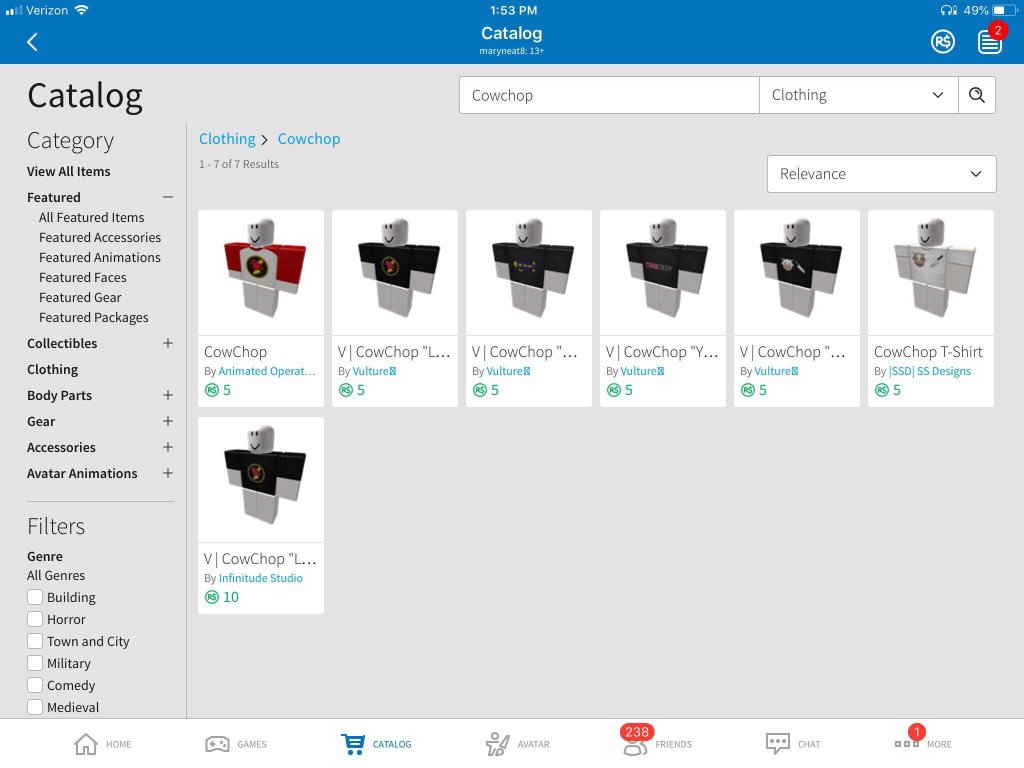Select Featured Gear
The image size is (1024, 768).
coord(80,297)
